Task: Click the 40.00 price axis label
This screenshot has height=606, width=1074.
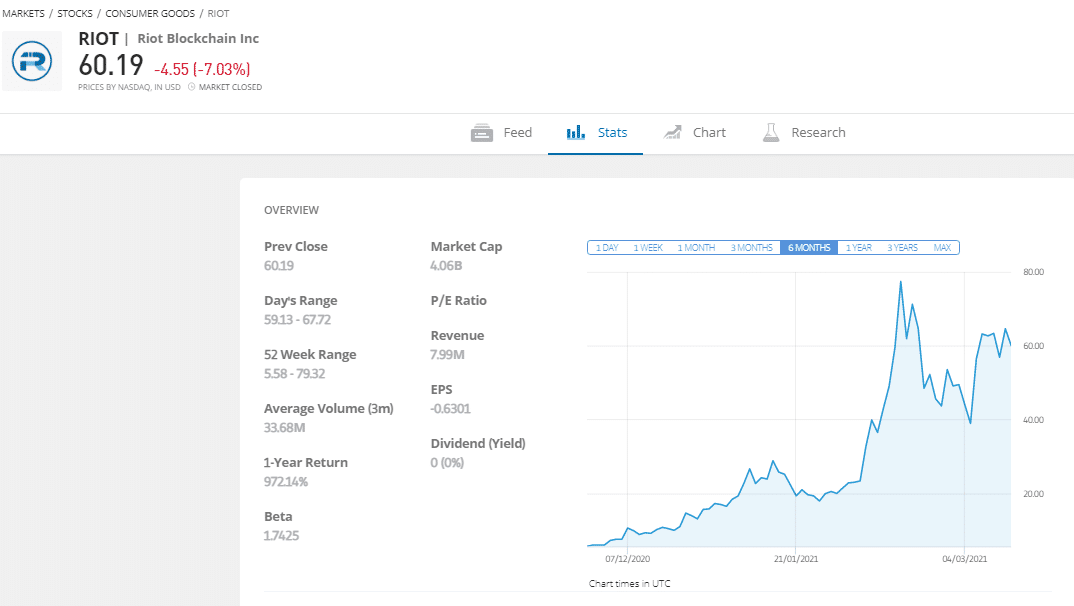Action: [x=1034, y=420]
